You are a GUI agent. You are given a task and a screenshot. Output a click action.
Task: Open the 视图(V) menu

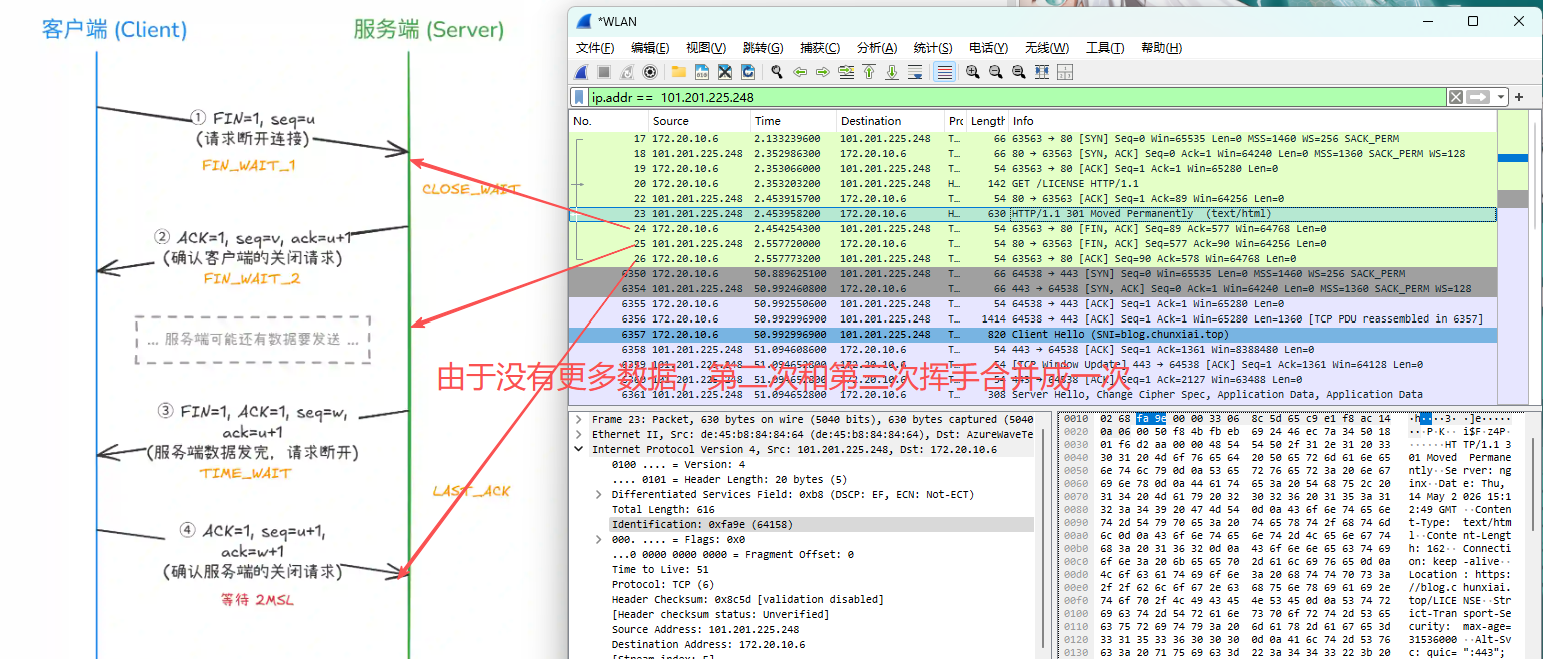706,48
